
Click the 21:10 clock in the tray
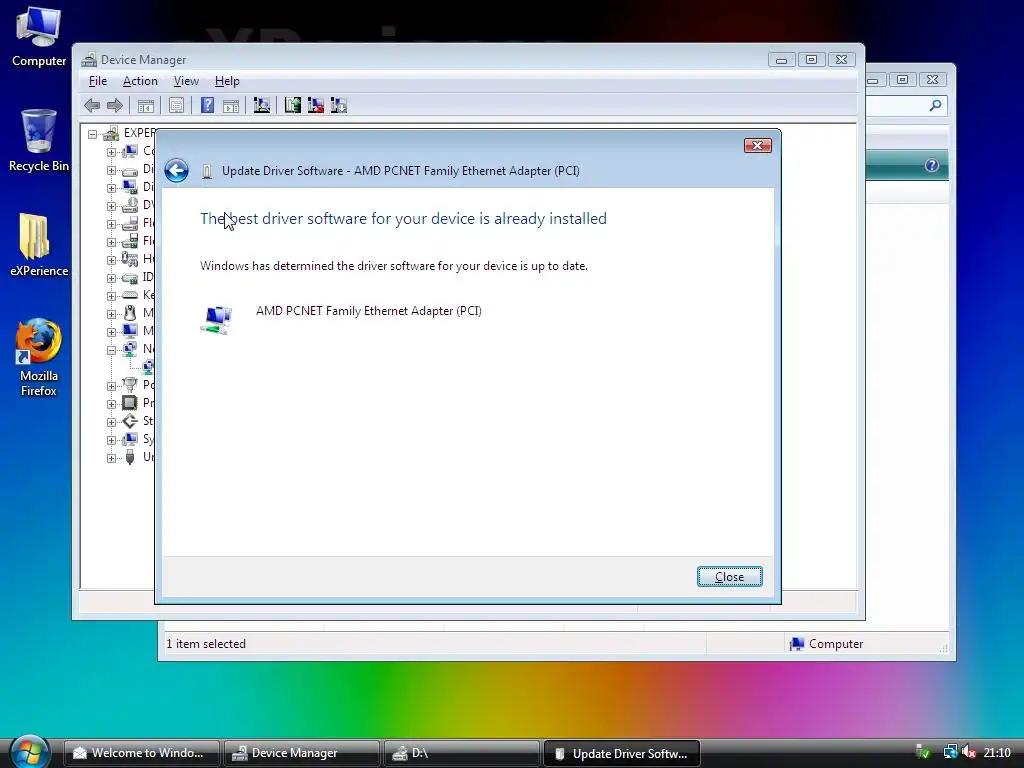point(997,753)
